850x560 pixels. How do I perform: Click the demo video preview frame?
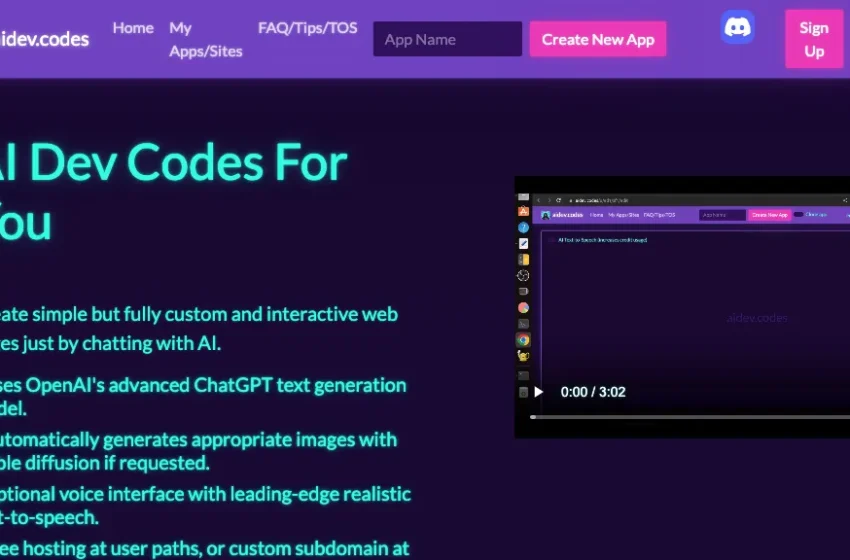tap(682, 307)
